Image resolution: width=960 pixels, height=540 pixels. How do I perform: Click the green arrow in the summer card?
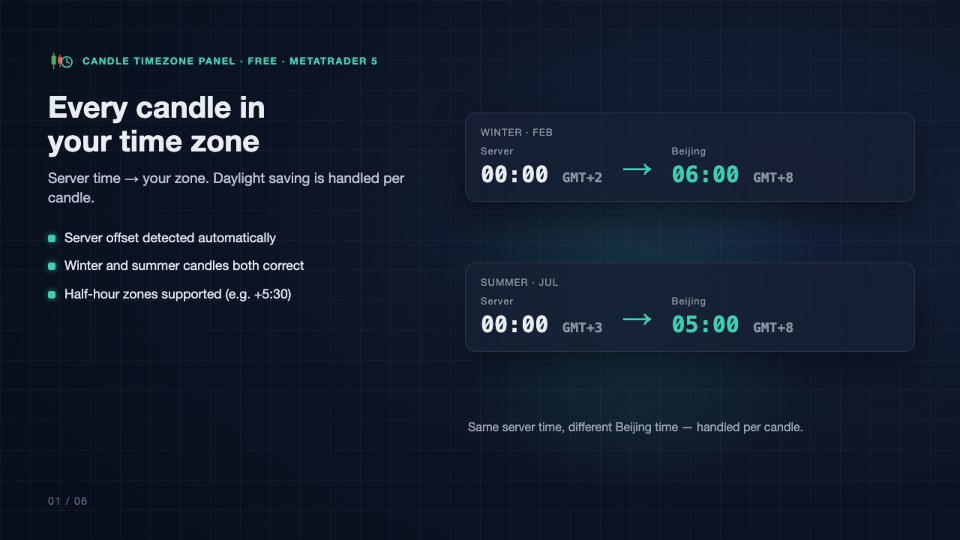point(637,319)
